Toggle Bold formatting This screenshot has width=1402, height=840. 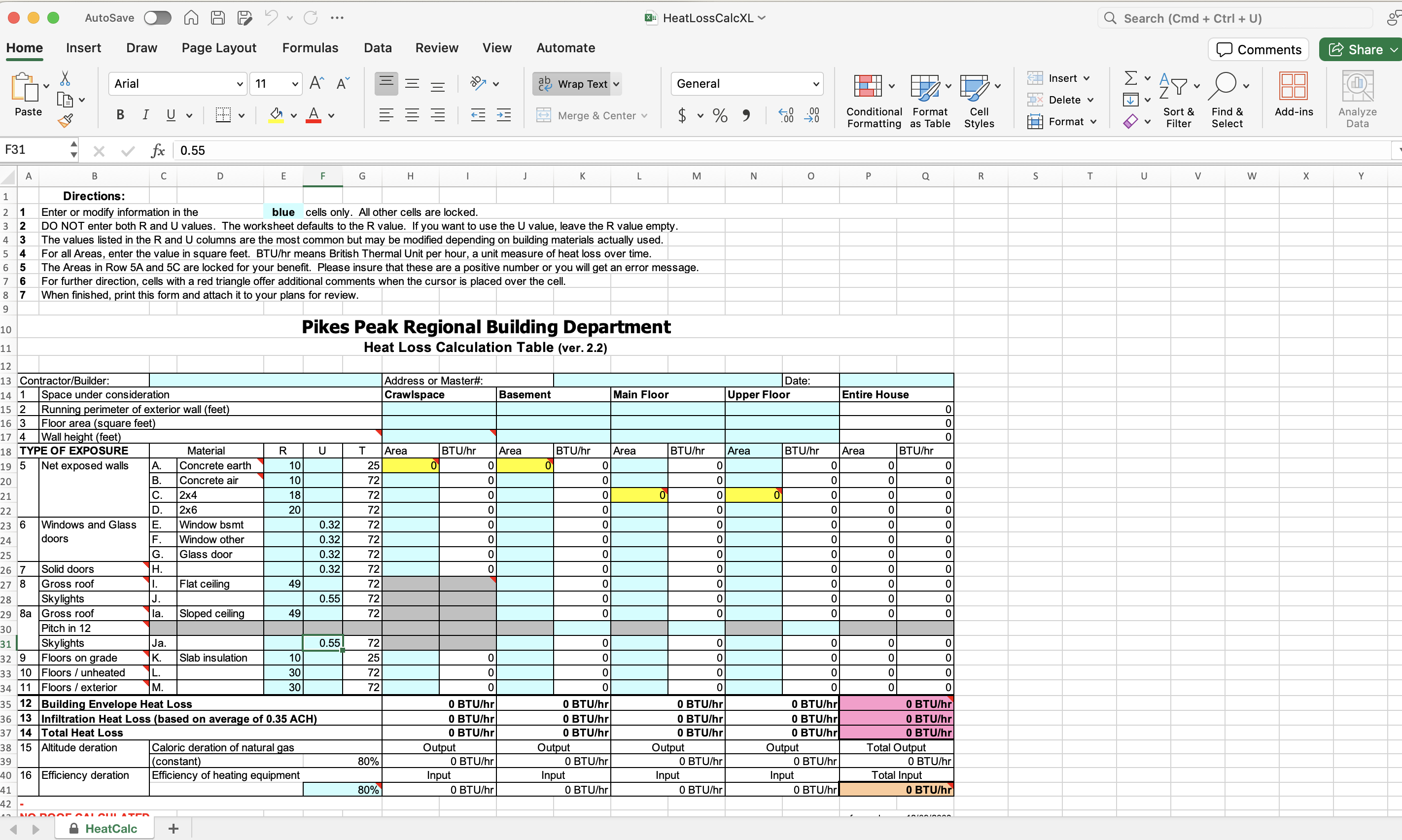click(120, 115)
